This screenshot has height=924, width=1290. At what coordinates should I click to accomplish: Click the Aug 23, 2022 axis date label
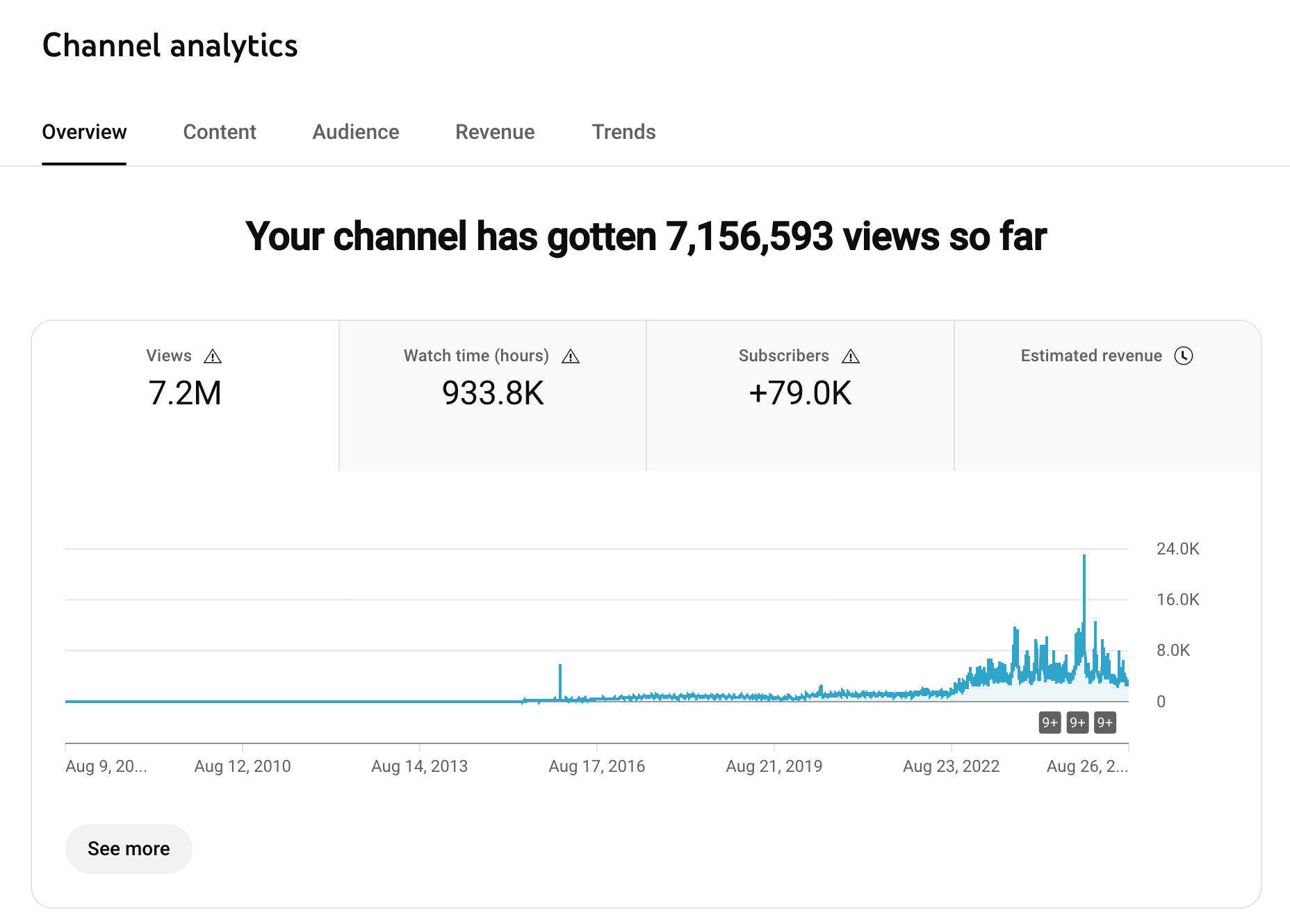[951, 766]
